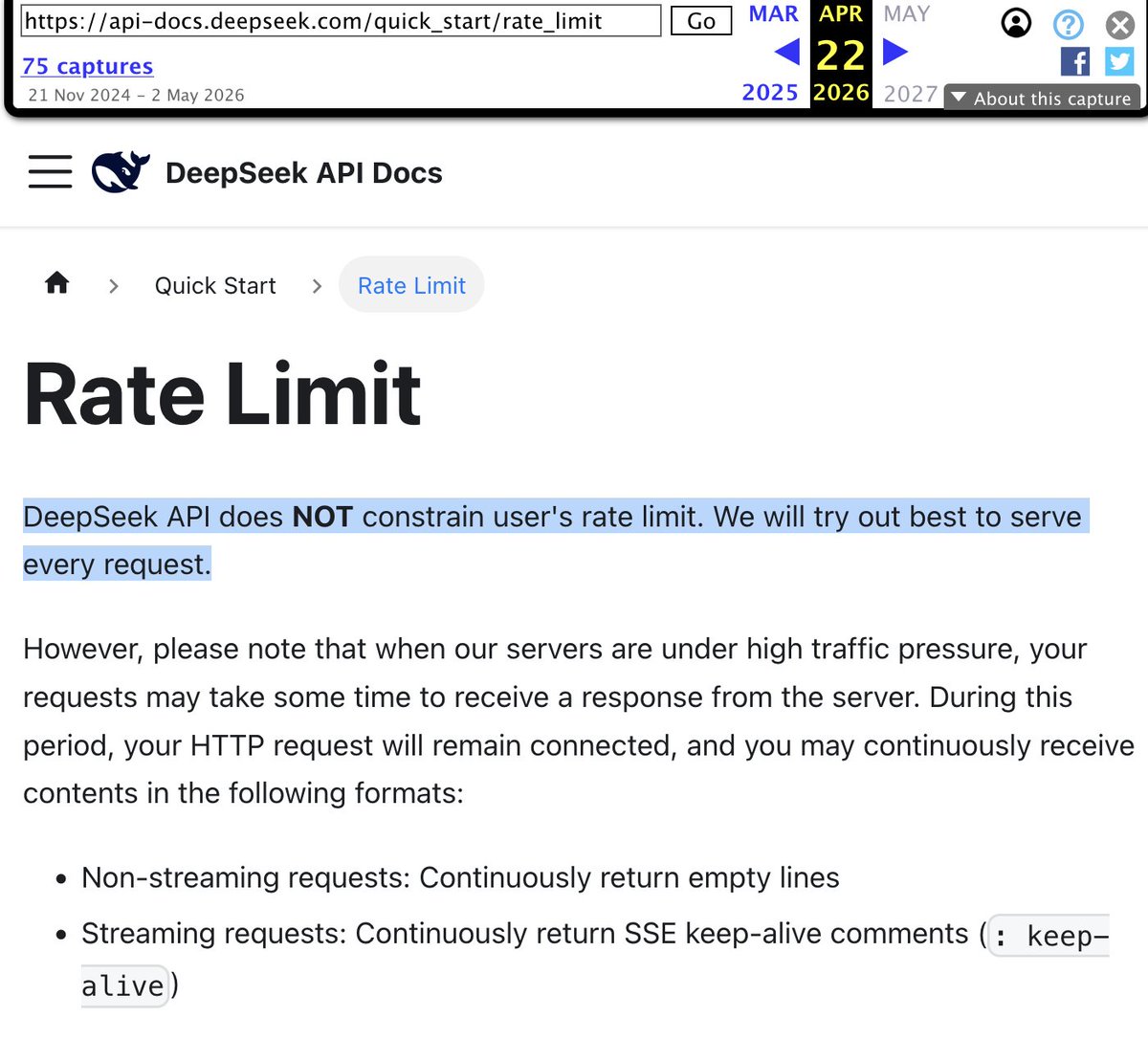Expand About this capture
This screenshot has height=1040, width=1148.
click(x=1042, y=99)
